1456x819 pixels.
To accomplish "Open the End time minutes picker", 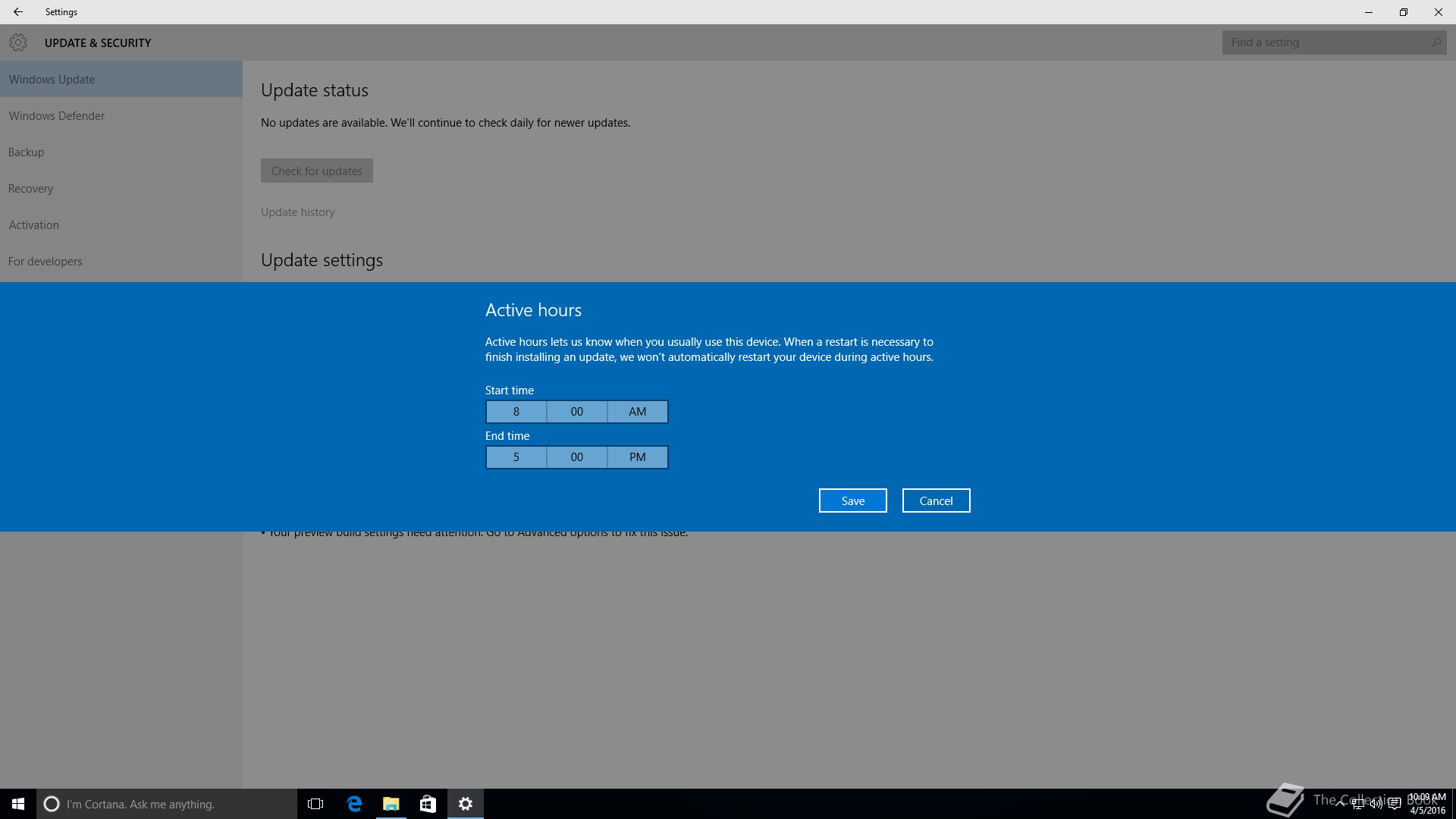I will (x=577, y=457).
